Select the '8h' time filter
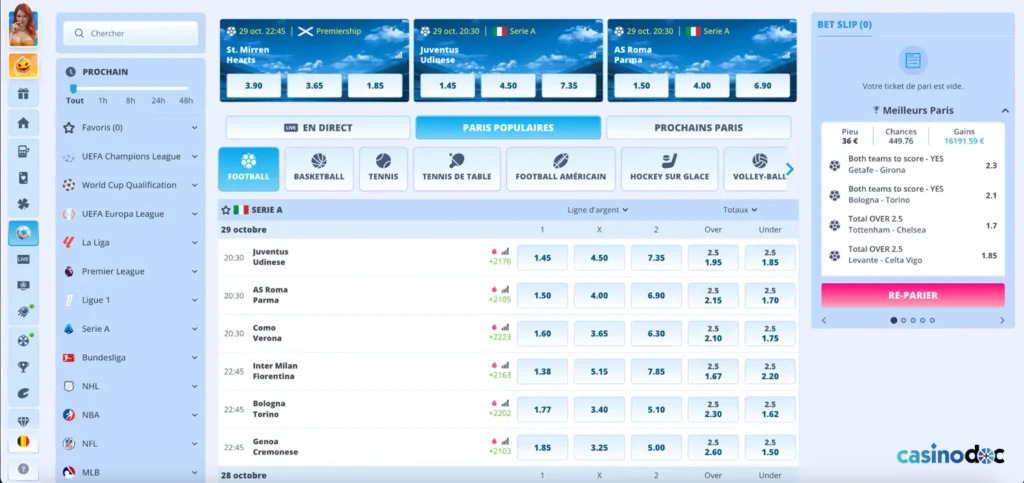This screenshot has height=483, width=1024. point(131,101)
